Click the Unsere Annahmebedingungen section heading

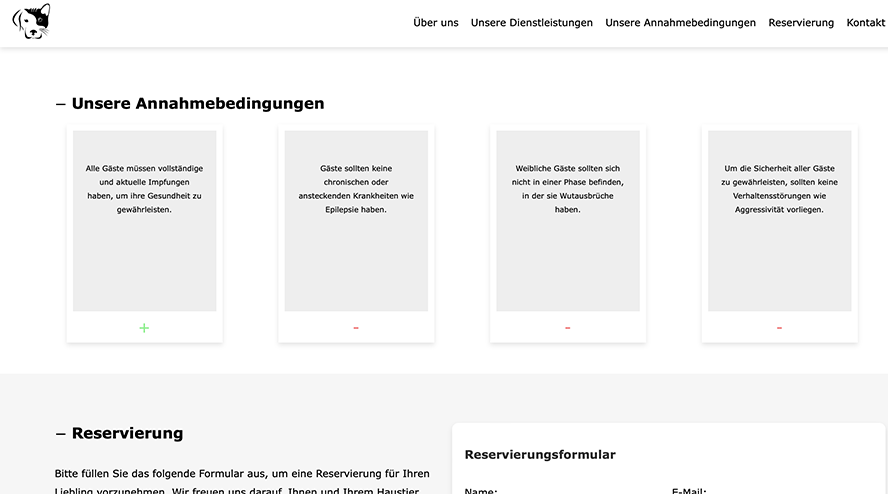click(197, 103)
